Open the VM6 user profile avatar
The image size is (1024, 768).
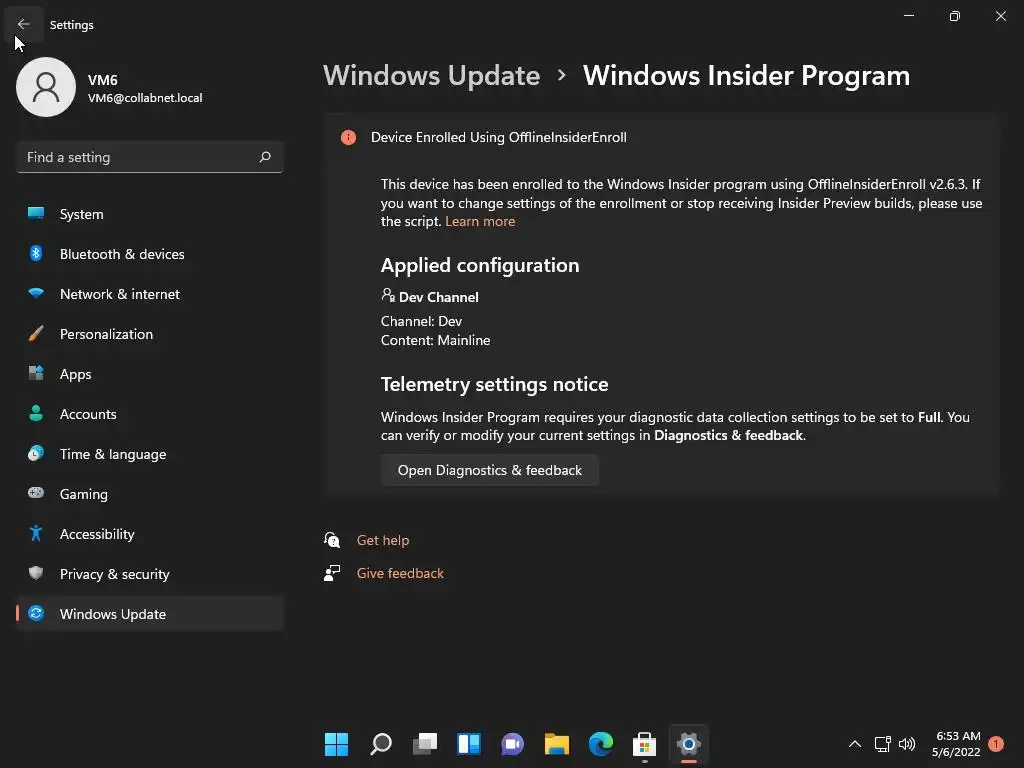click(46, 87)
